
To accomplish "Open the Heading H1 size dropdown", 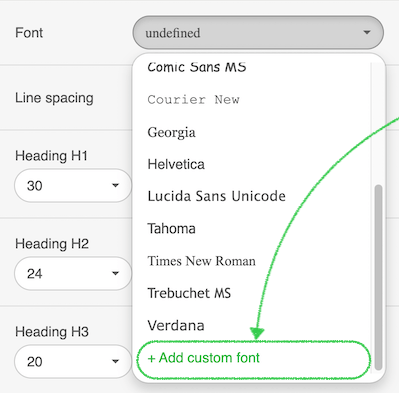I will [x=73, y=185].
